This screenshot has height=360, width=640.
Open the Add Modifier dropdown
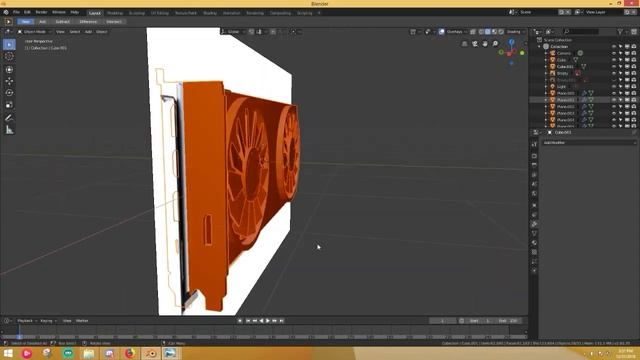click(589, 143)
